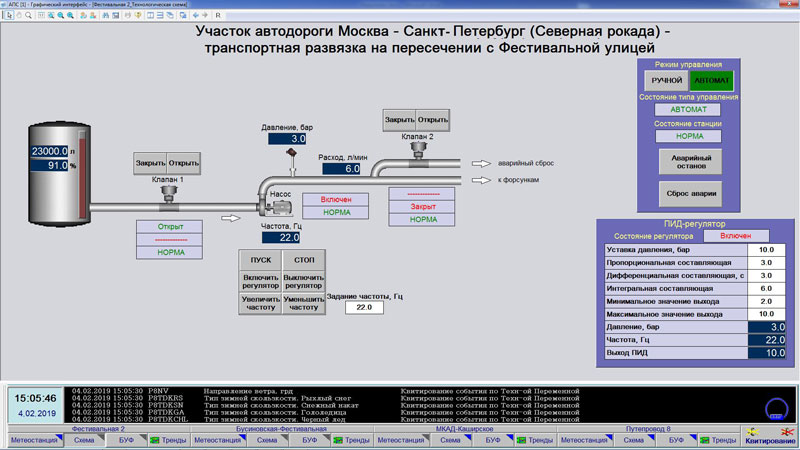Screen dimensions: 800x450
Task: Click the clock display 15:05:46
Action: point(35,398)
